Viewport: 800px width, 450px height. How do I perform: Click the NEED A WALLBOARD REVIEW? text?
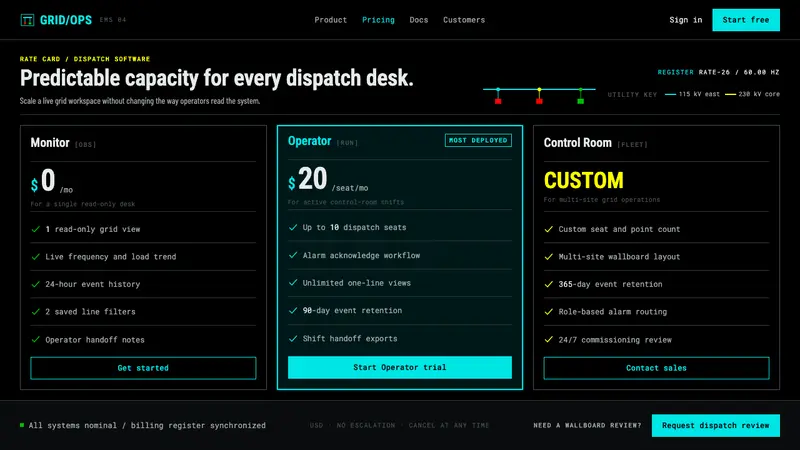(x=587, y=426)
